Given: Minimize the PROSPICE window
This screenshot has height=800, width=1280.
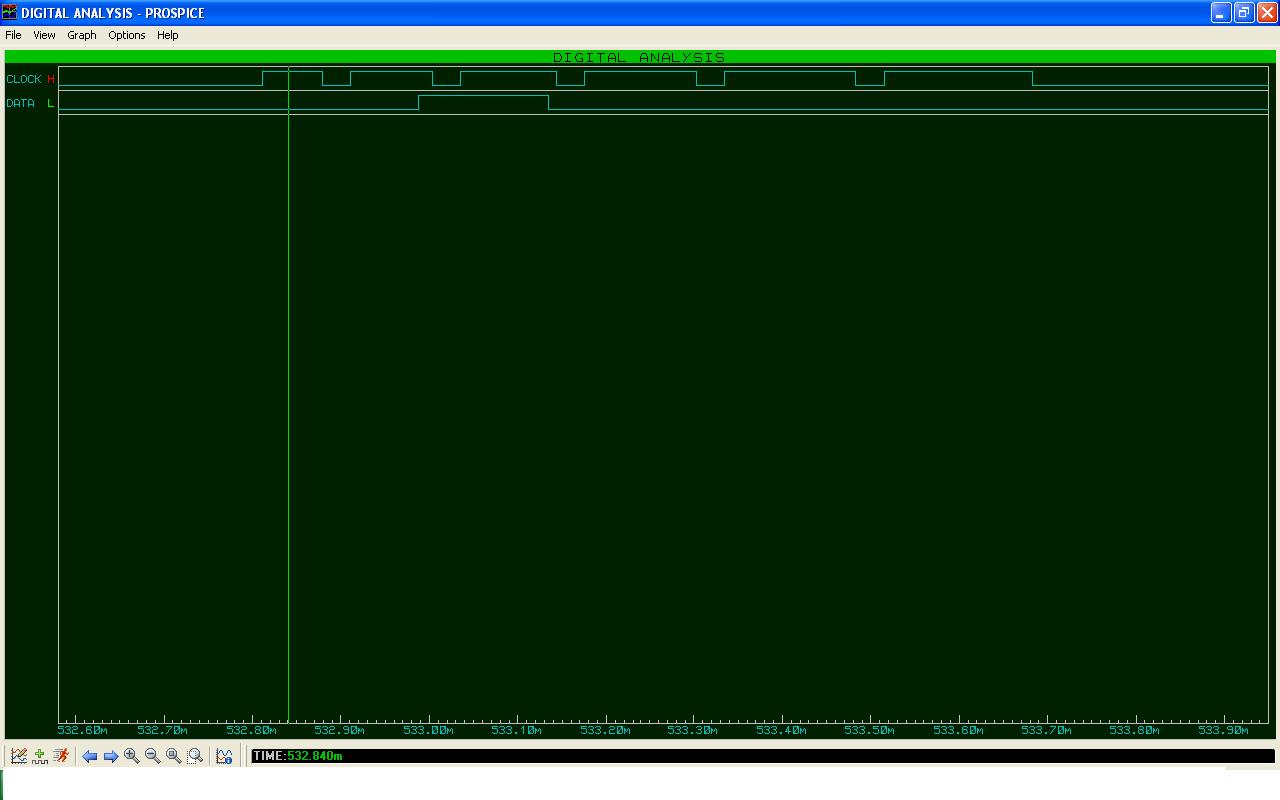Looking at the screenshot, I should click(1221, 12).
